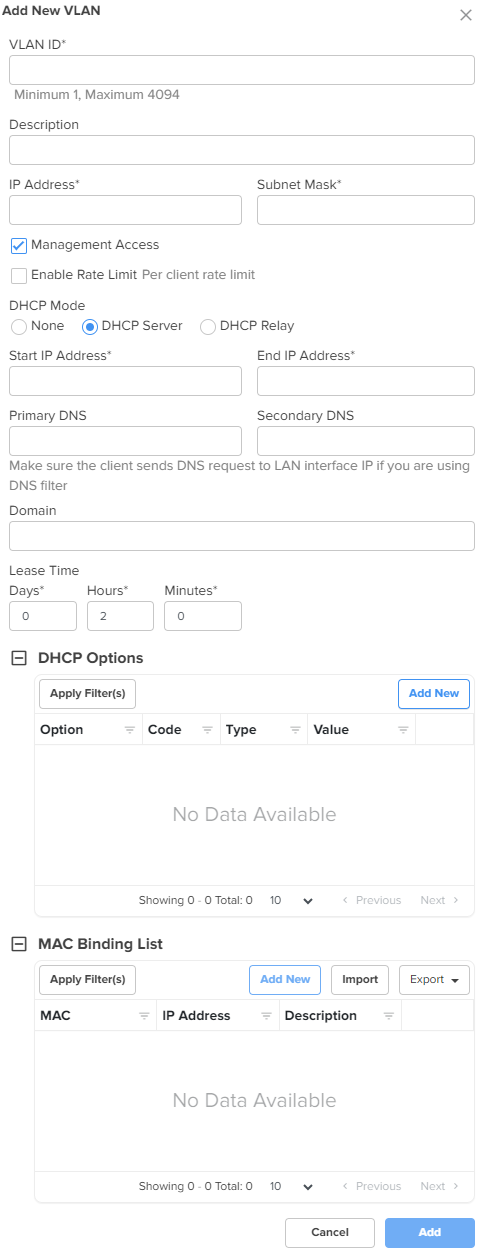Collapse the MAC Binding List section
Screen dimensions: 482x1255
pyautogui.click(x=18, y=944)
